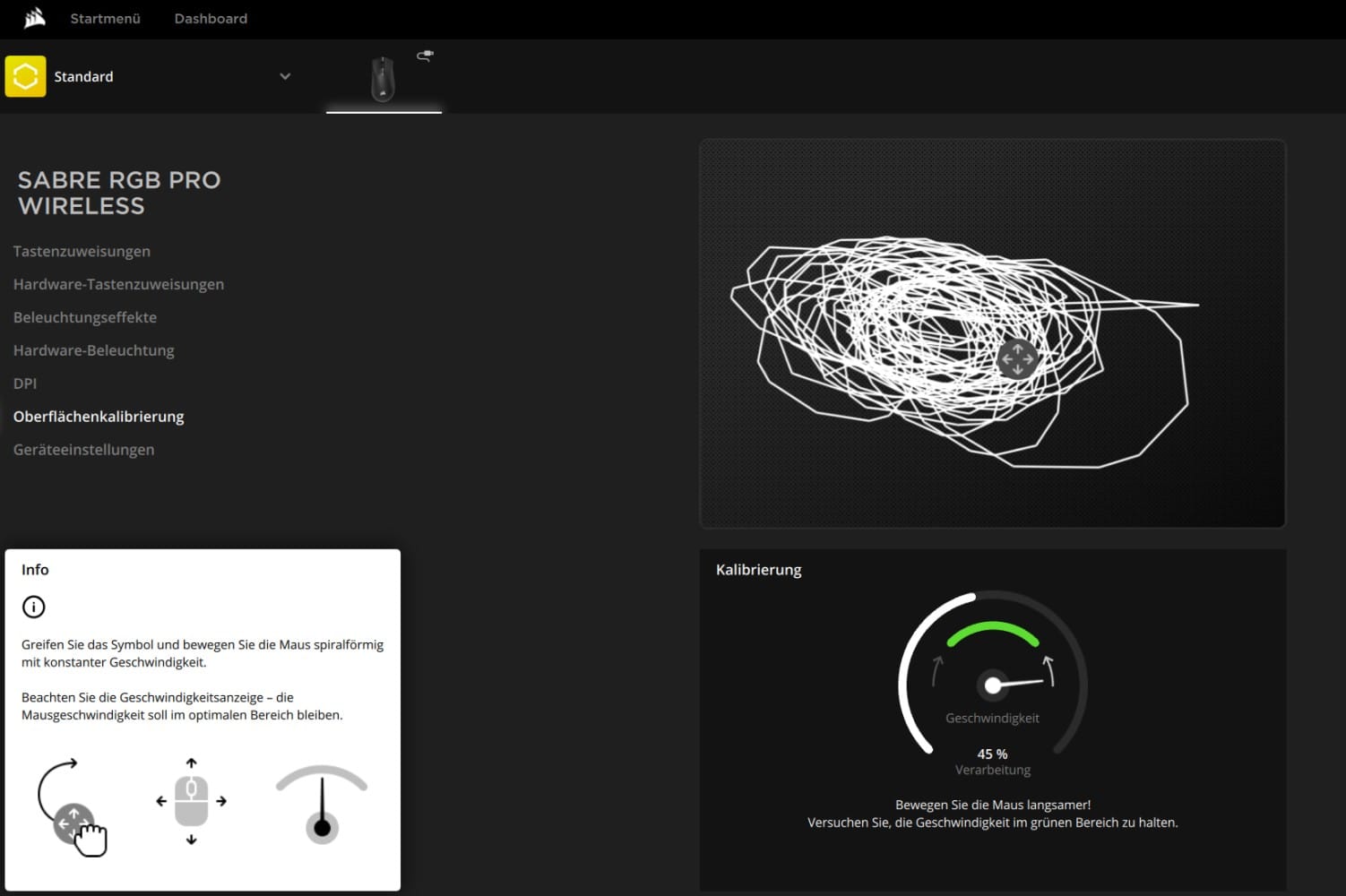Select the yellow Standard profile icon

[25, 77]
